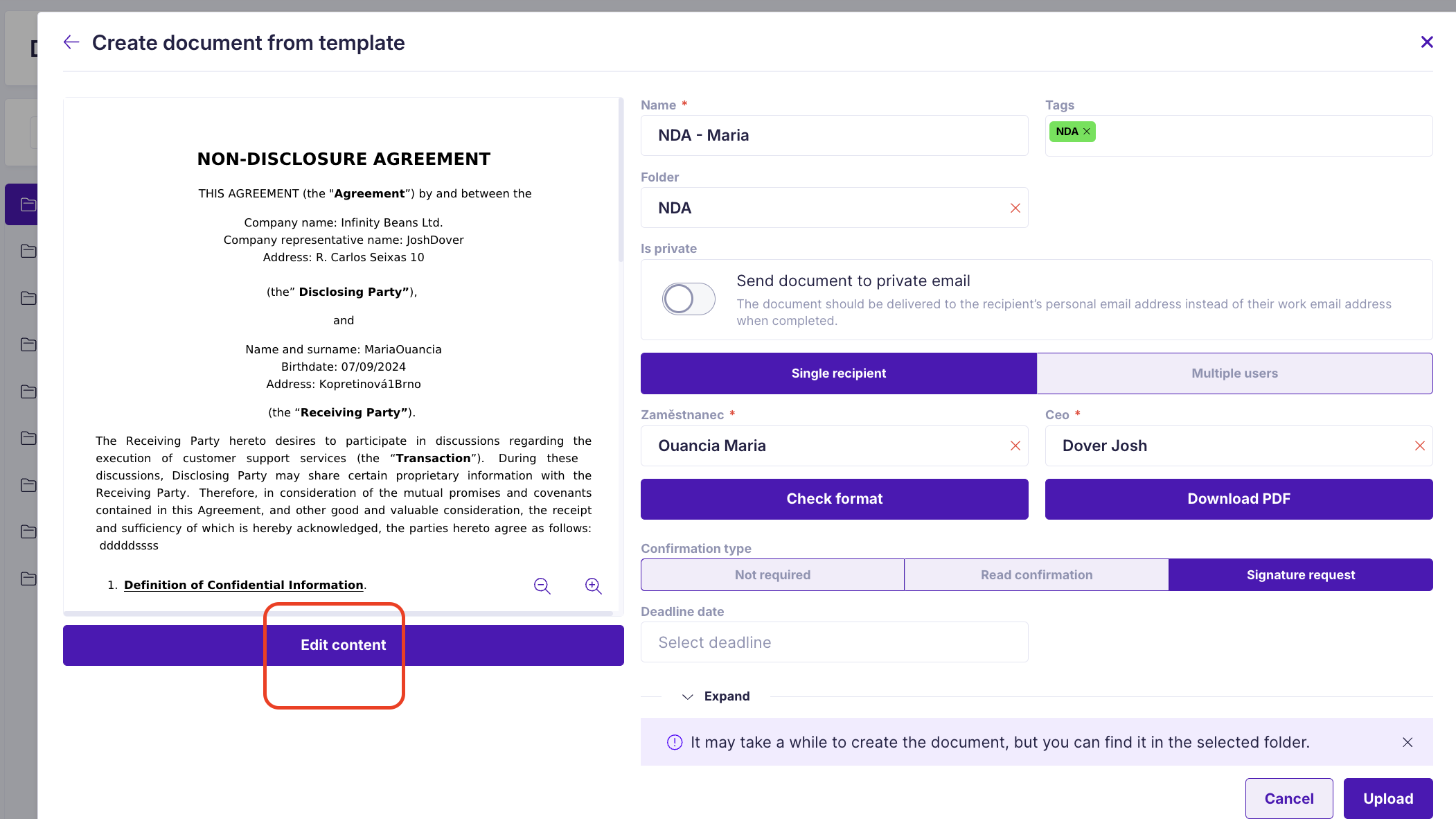The height and width of the screenshot is (819, 1456).
Task: Select Single recipient mode
Action: click(838, 373)
